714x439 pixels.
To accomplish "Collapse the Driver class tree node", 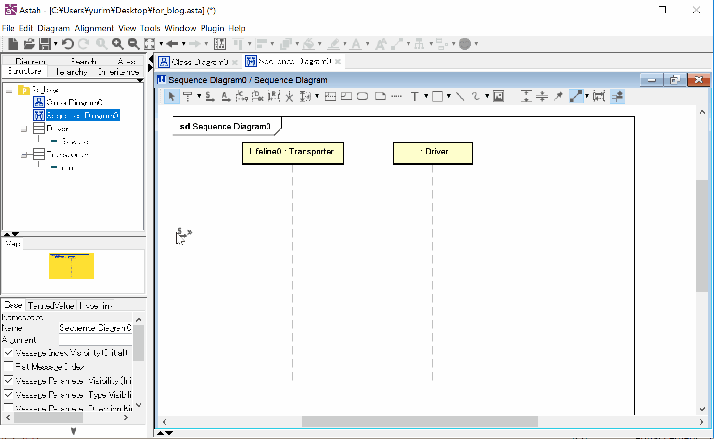I will coord(24,129).
